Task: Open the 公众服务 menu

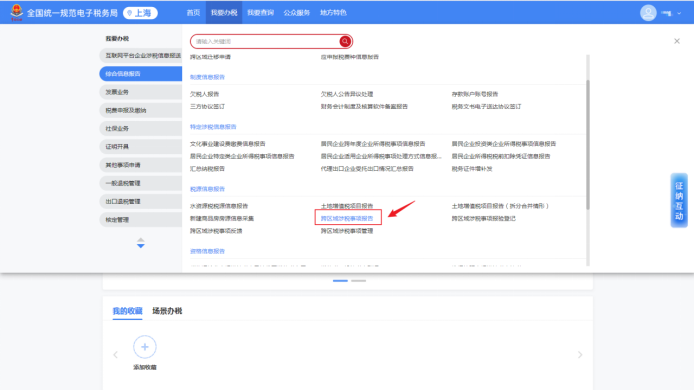Action: [297, 12]
